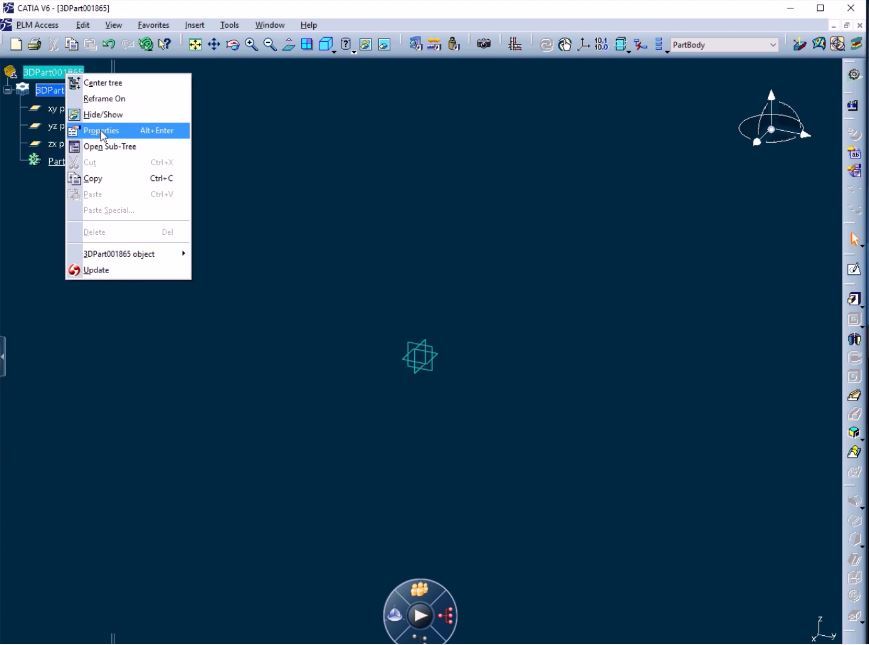
Task: Click the Undo arrow icon
Action: pos(108,45)
